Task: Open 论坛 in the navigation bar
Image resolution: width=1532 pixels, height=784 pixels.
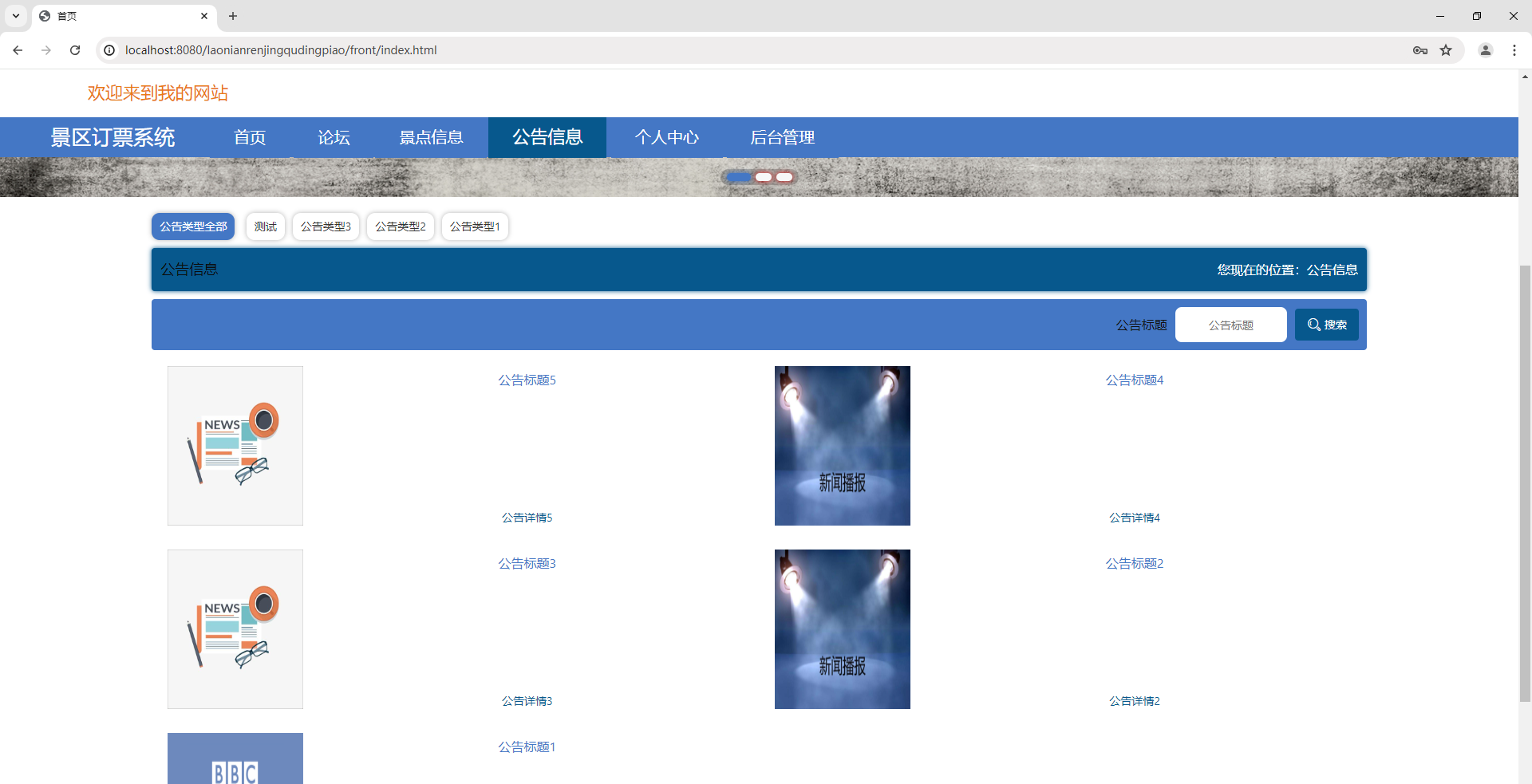Action: click(334, 137)
